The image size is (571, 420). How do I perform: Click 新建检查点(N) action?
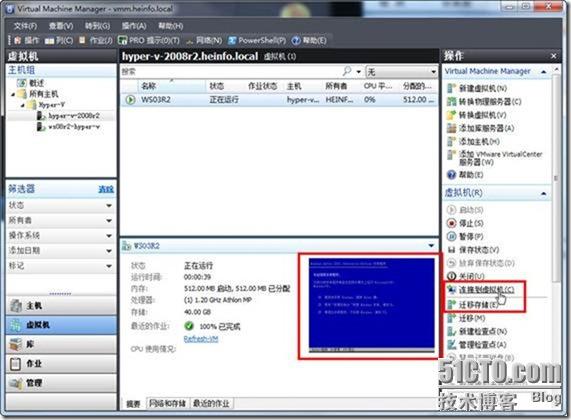click(x=477, y=331)
